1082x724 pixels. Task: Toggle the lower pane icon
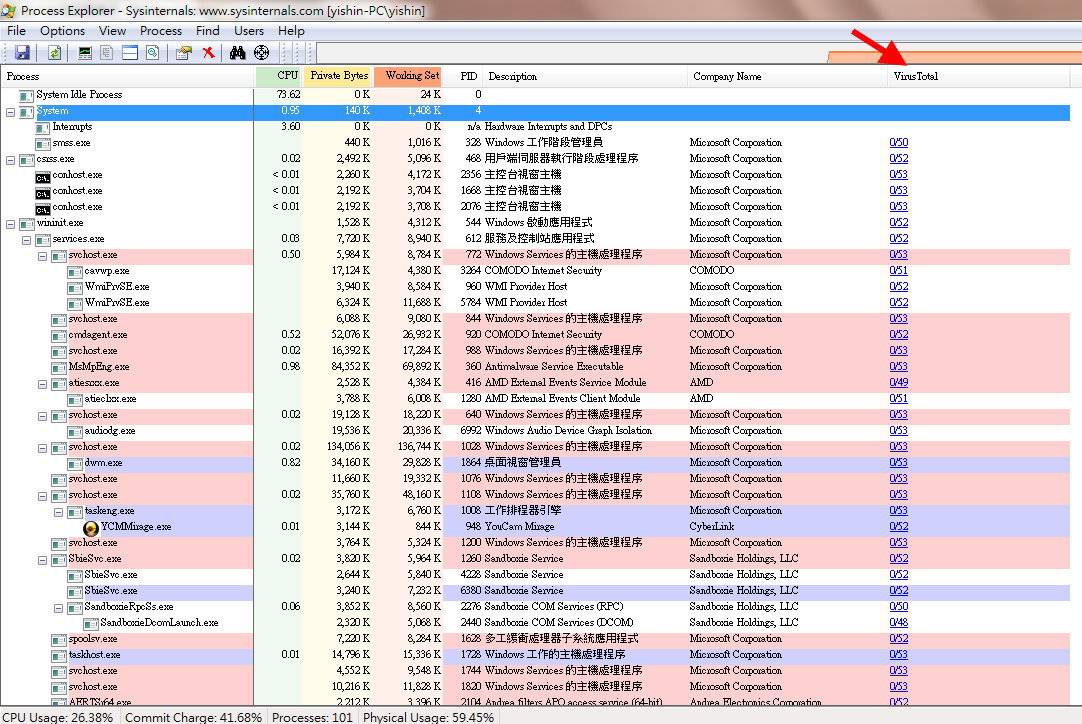coord(130,52)
